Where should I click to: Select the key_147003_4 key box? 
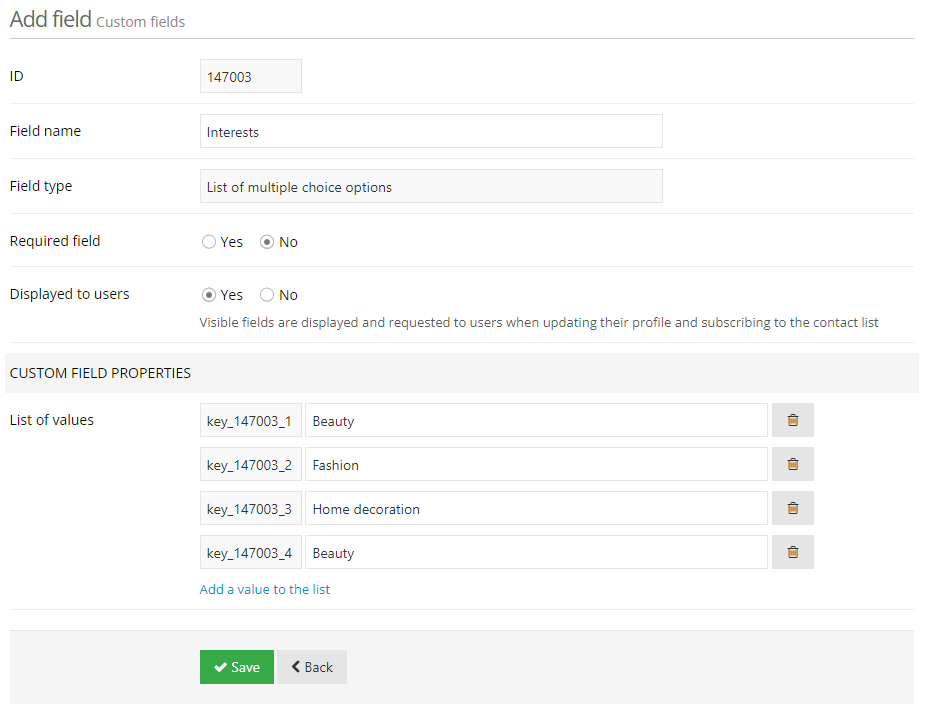pos(251,552)
